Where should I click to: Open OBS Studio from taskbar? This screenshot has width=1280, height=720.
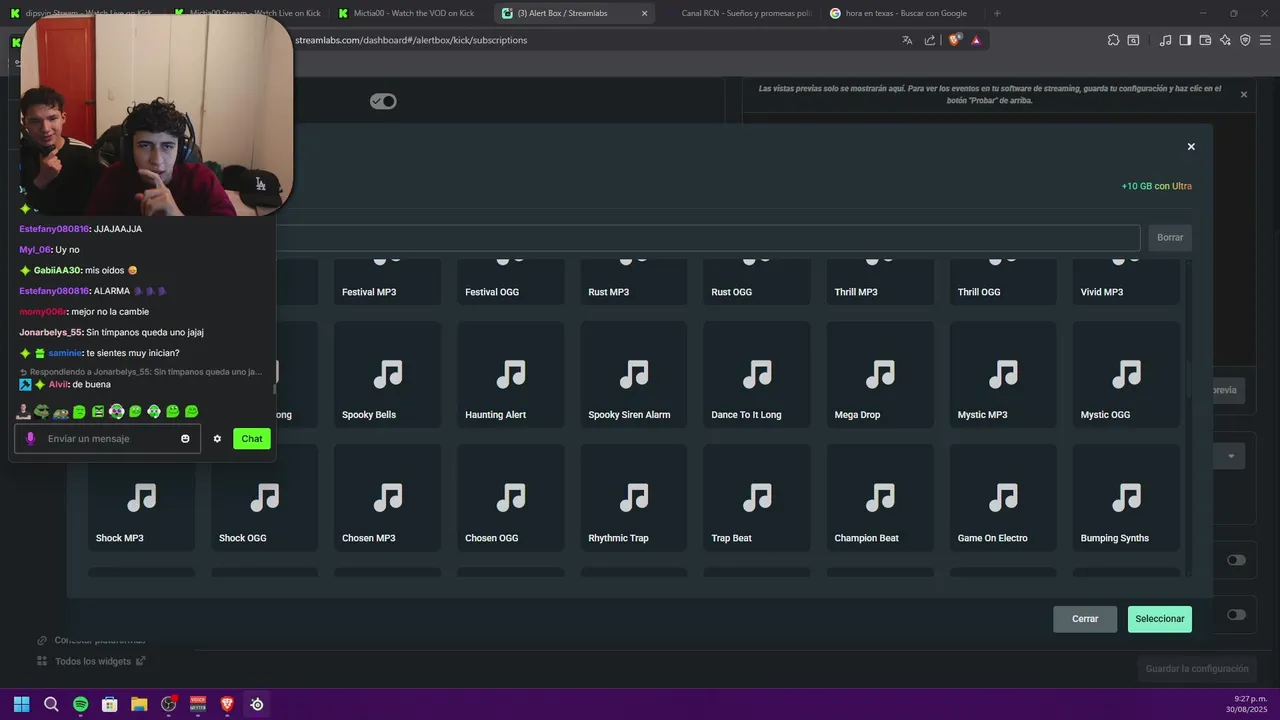click(x=168, y=704)
